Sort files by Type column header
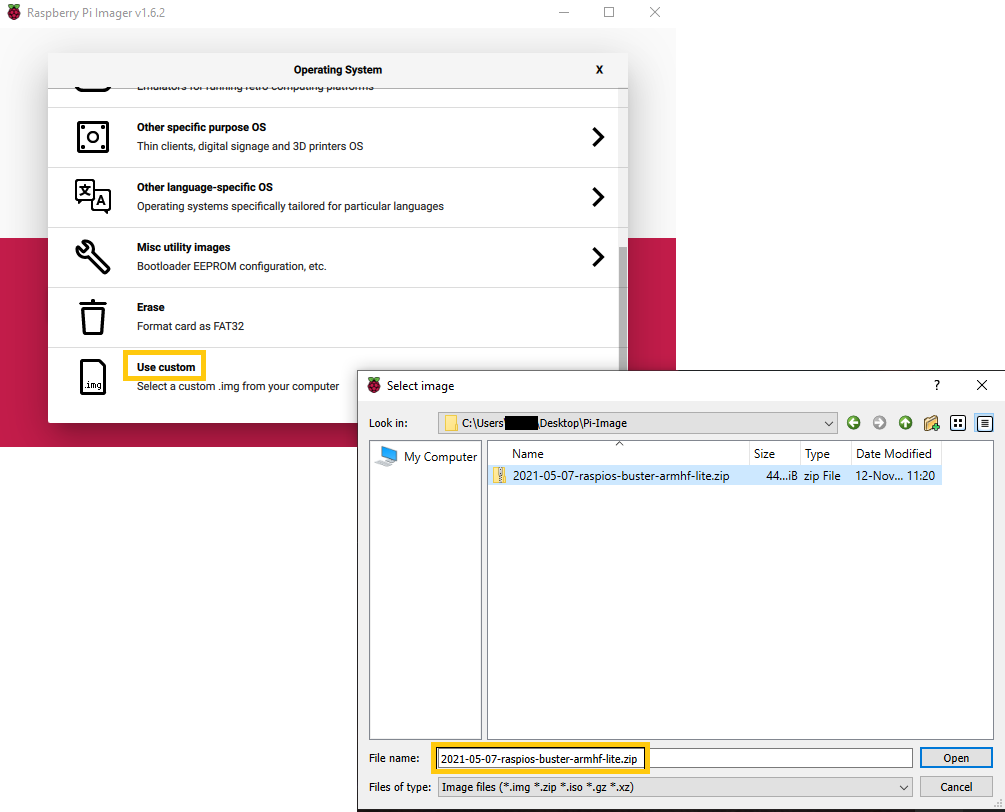1005x812 pixels. (826, 454)
